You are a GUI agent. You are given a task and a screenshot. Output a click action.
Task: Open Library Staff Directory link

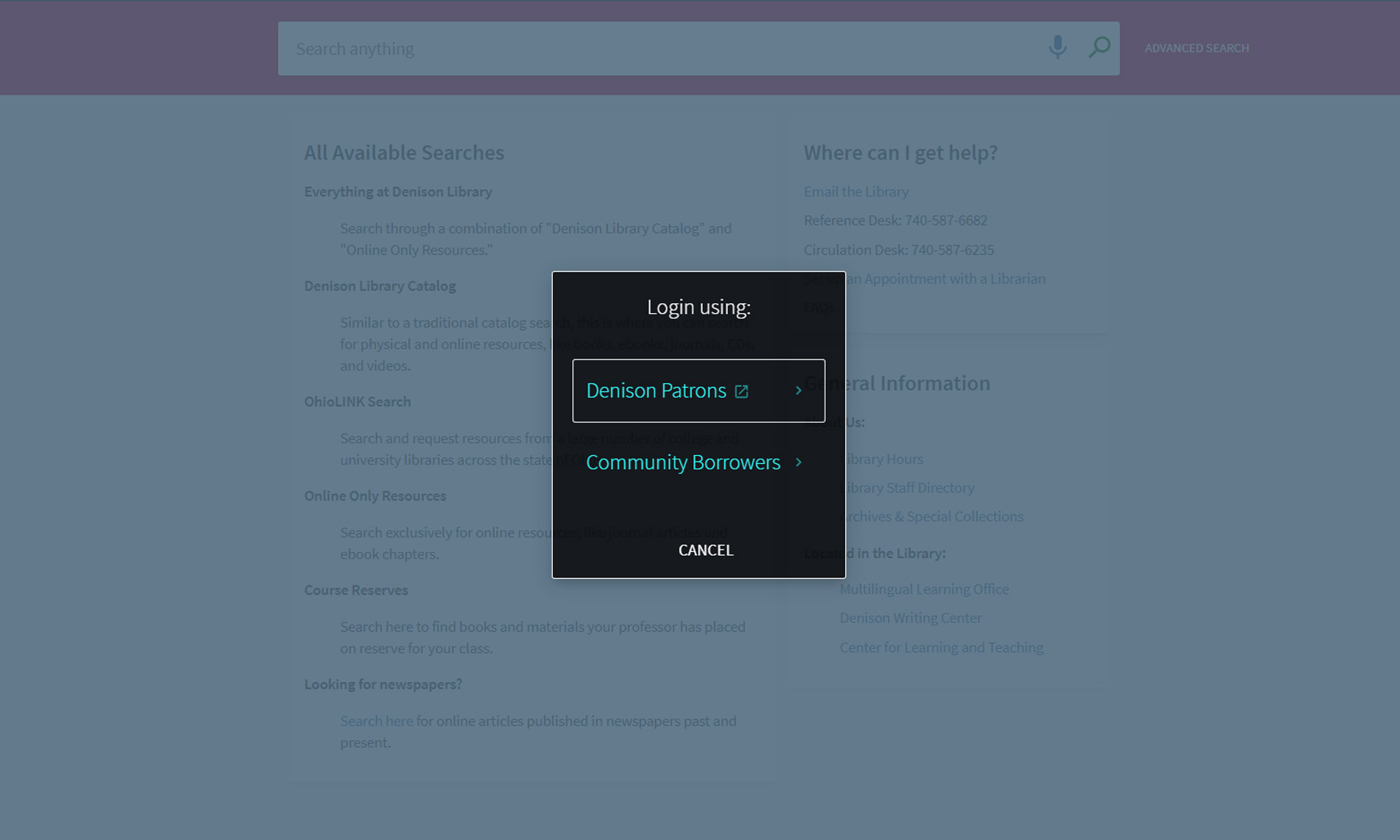point(906,488)
